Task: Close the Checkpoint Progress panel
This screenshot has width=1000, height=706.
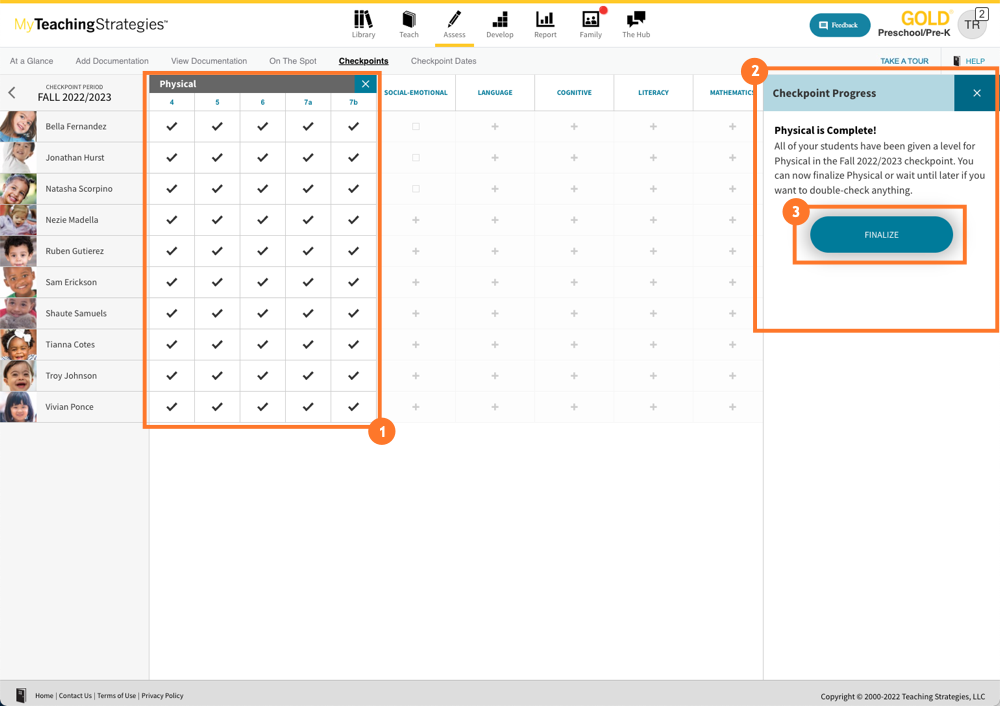Action: tap(976, 93)
